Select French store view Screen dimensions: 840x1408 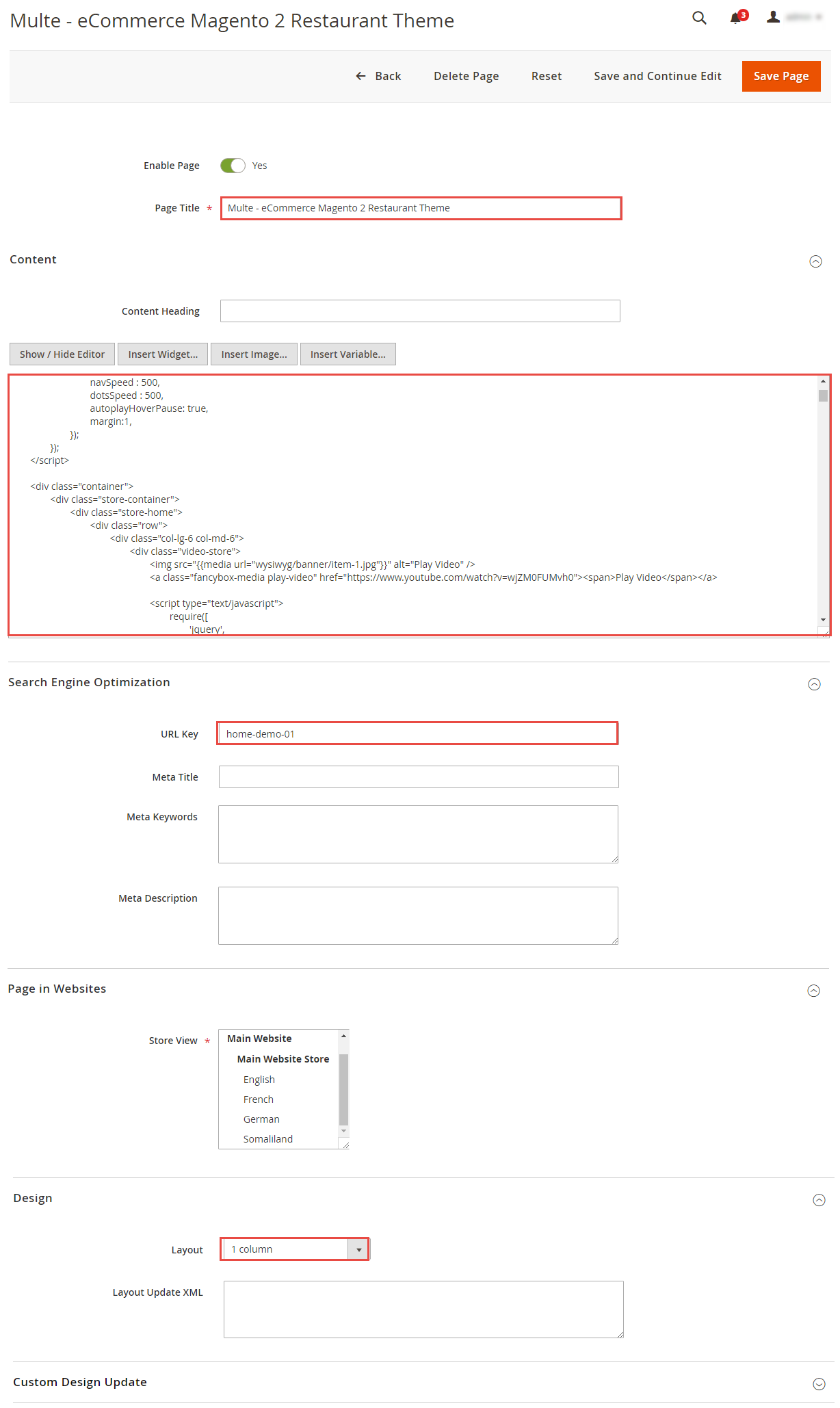click(x=259, y=1099)
